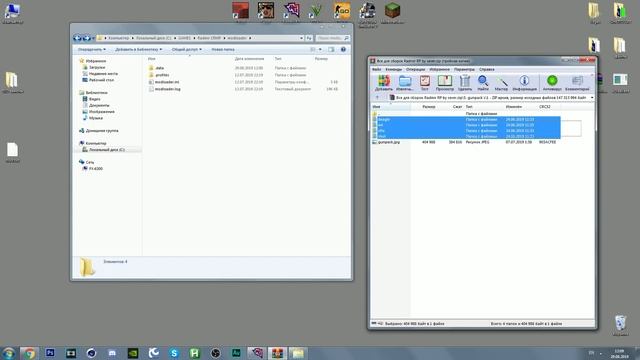Expand the WinRAR archive path dropdown
640x360 pixels.
tap(592, 98)
